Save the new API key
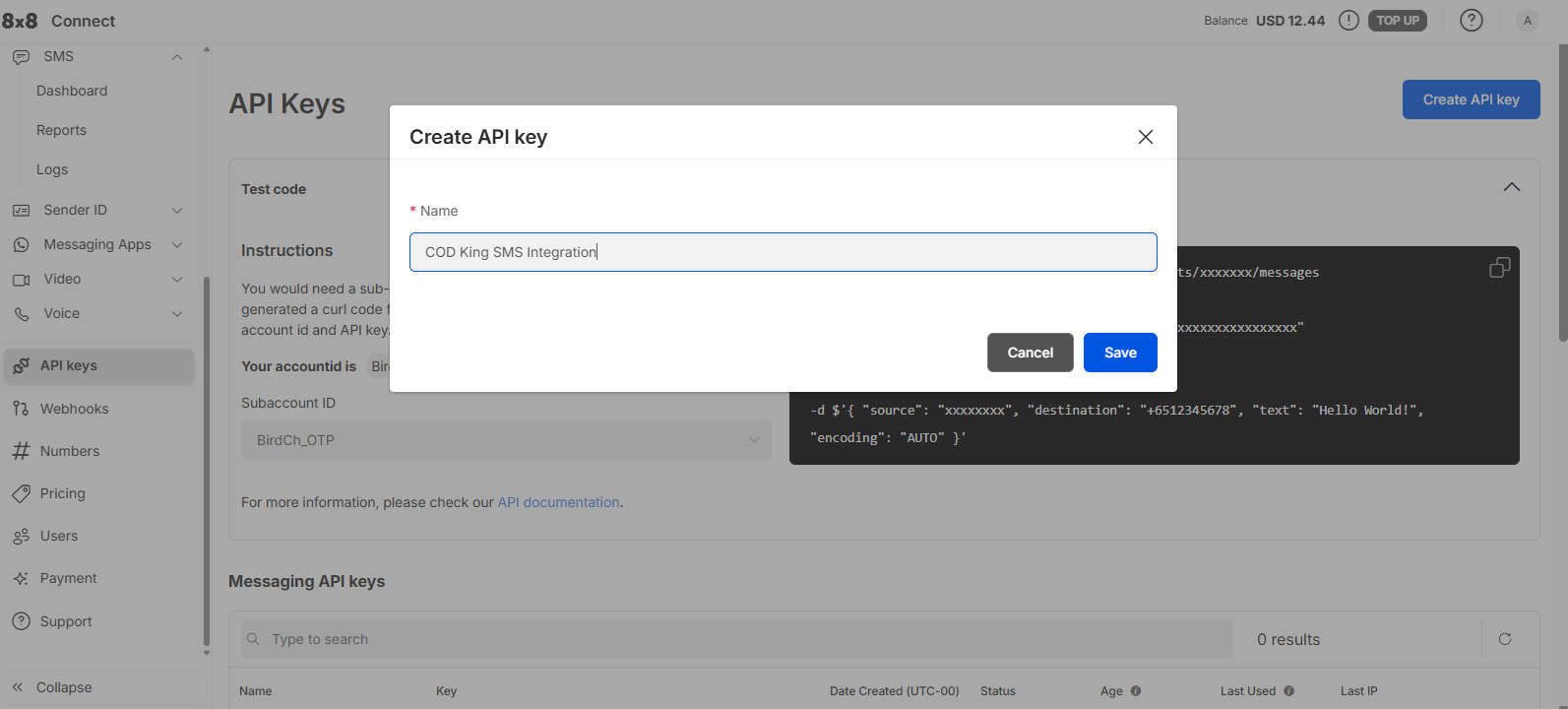This screenshot has height=709, width=1568. (1120, 353)
